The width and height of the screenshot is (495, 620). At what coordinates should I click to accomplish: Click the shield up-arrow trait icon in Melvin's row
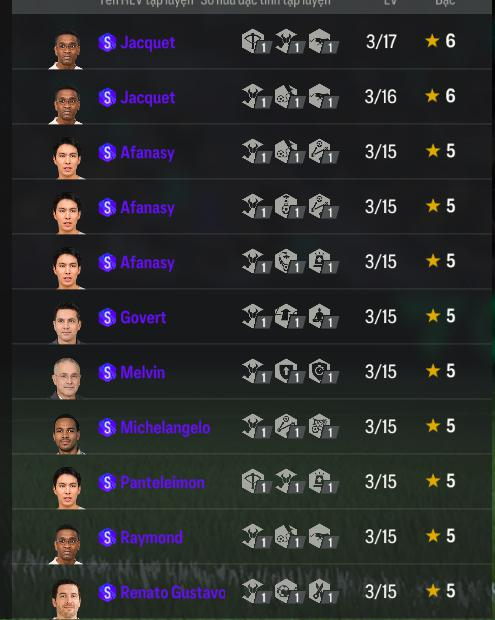click(290, 371)
